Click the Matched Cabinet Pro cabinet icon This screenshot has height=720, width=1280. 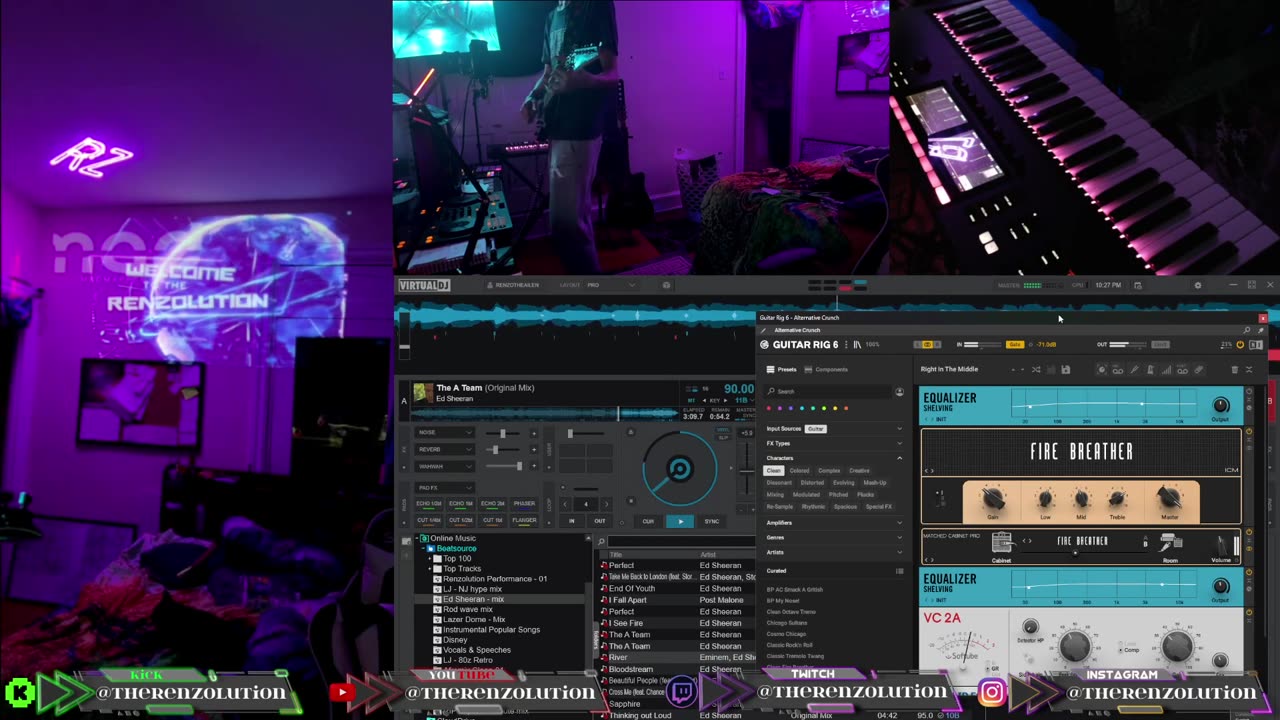[x=1001, y=542]
